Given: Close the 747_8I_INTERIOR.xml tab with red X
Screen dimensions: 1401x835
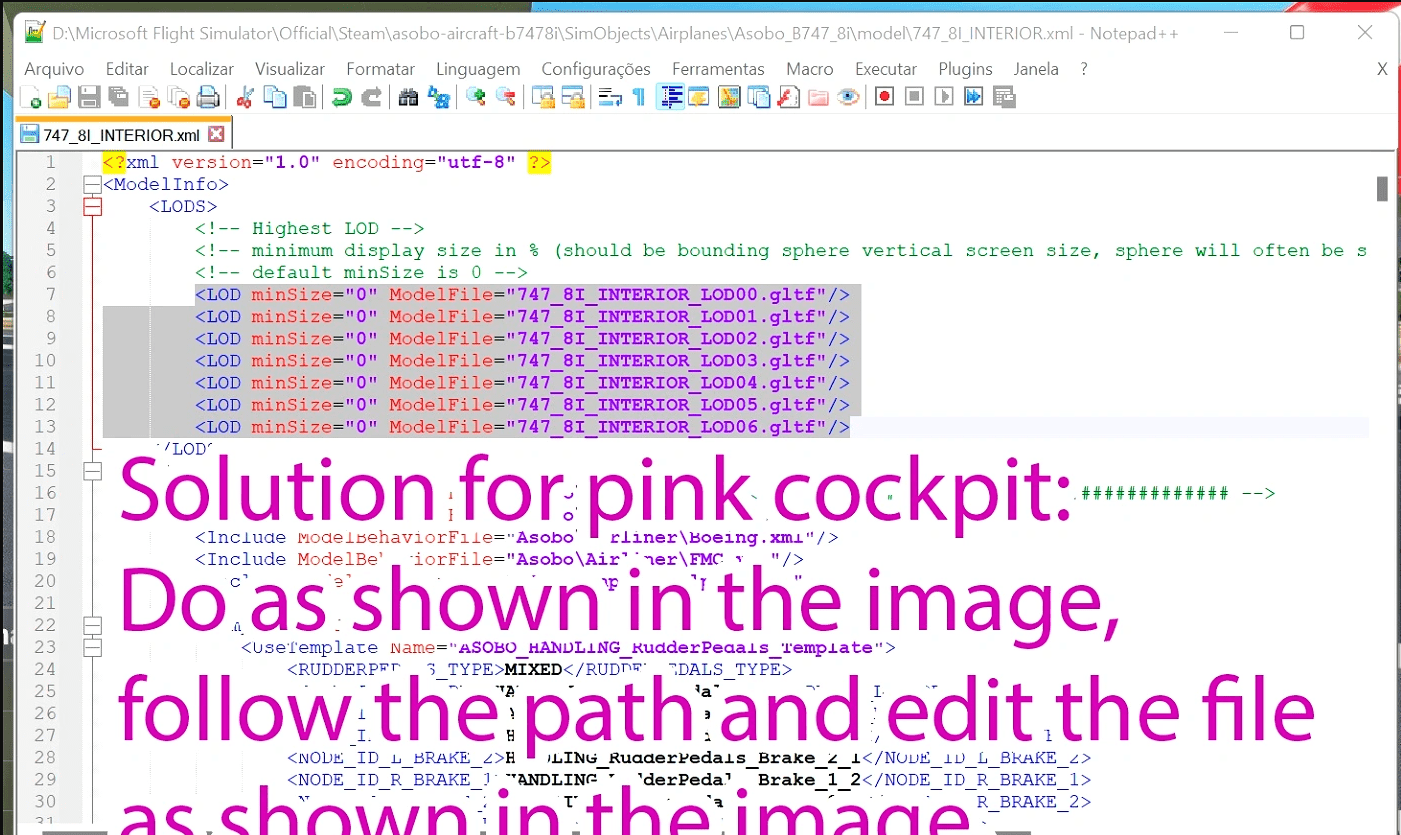Looking at the screenshot, I should (216, 134).
